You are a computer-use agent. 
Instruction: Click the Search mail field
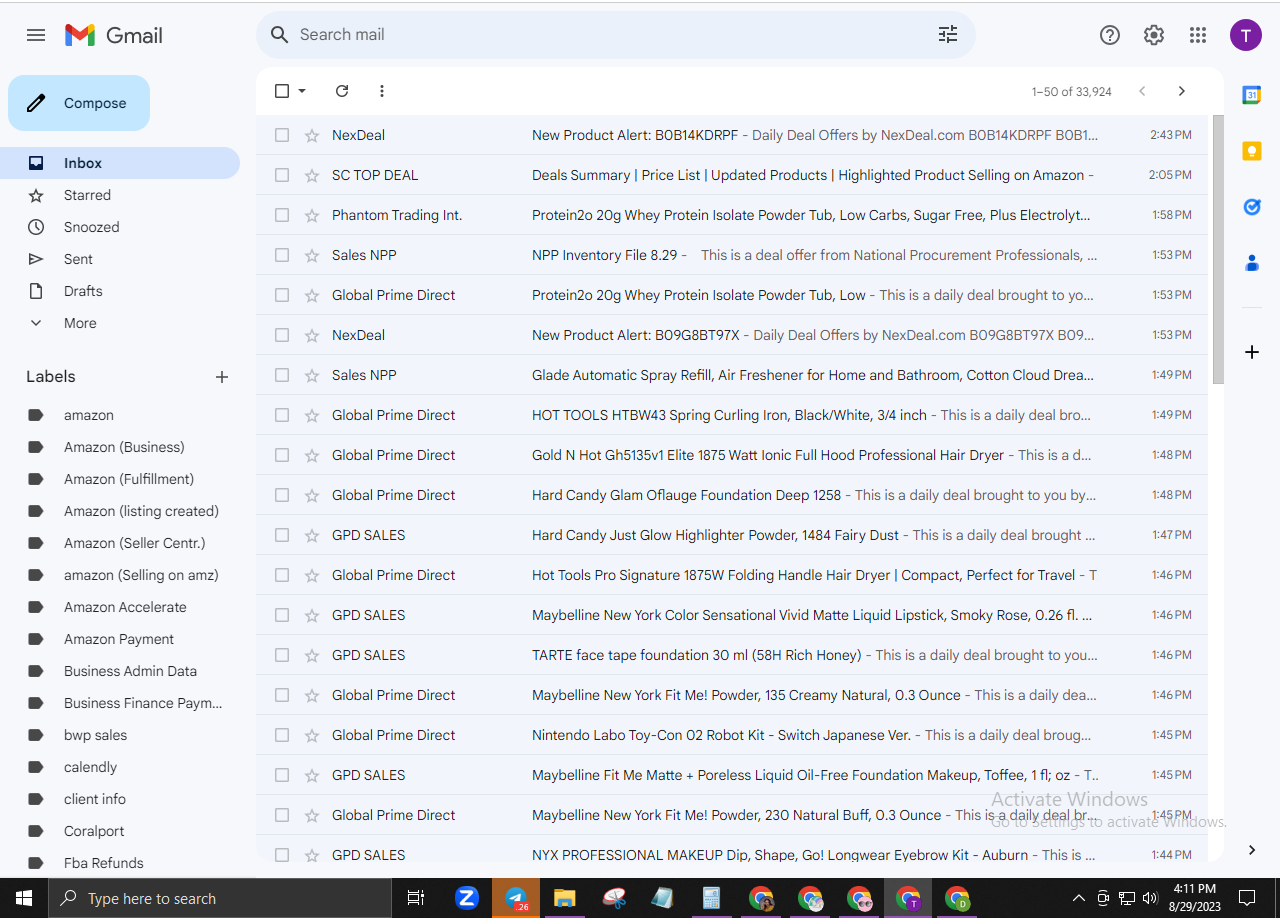coord(616,35)
